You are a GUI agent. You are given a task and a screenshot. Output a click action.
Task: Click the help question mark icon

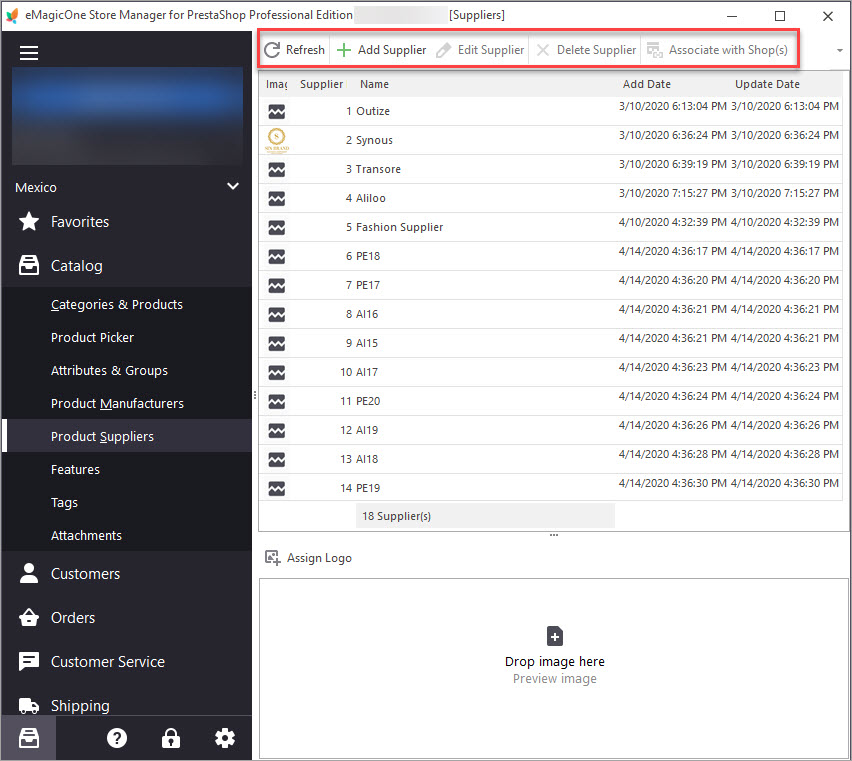(x=117, y=738)
